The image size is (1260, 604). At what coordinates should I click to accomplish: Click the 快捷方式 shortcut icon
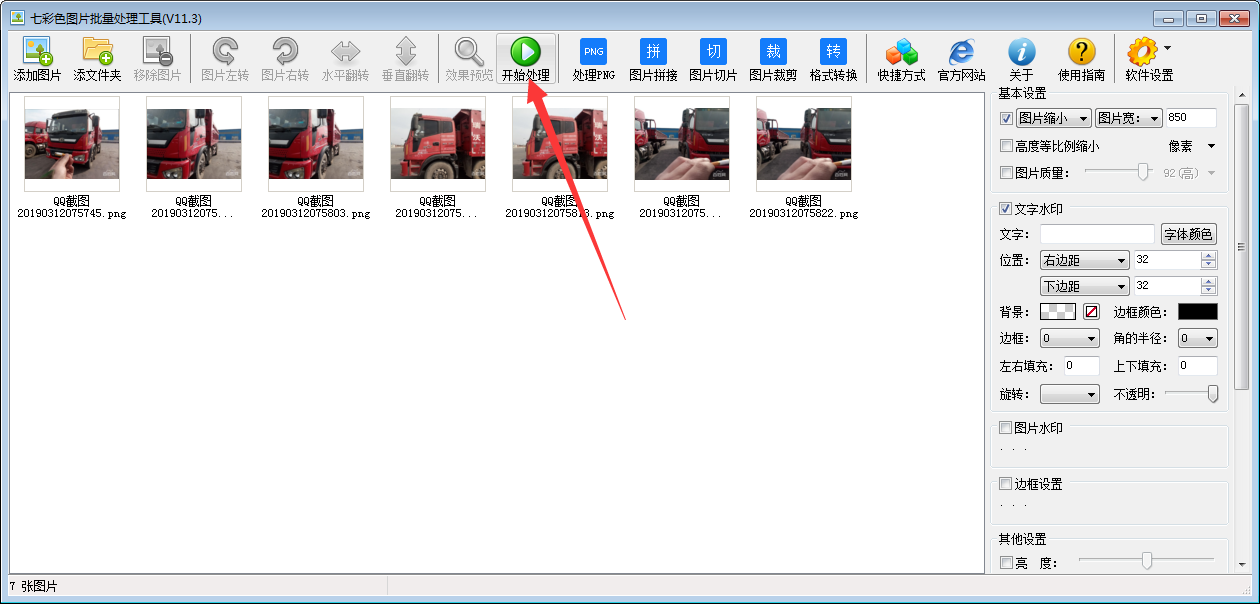pos(901,60)
